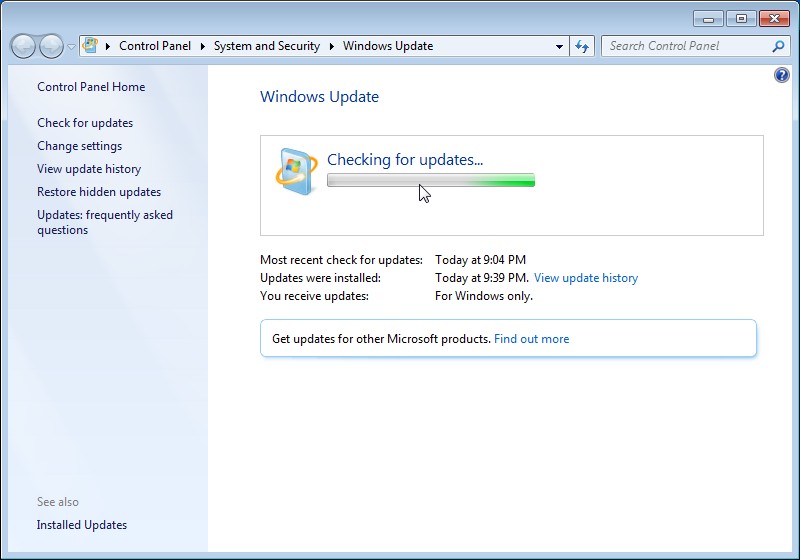
Task: Click the Windows Update shield icon
Action: click(296, 171)
